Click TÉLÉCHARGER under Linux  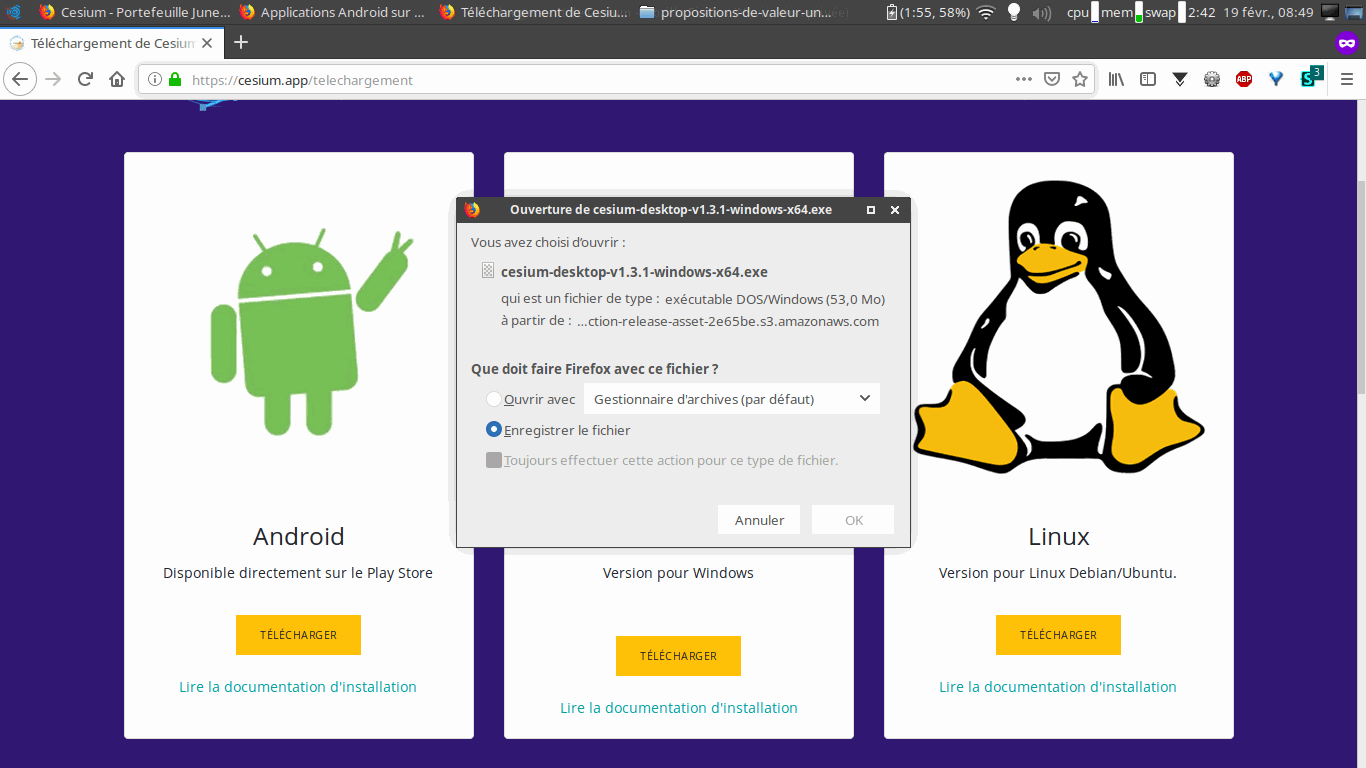point(1058,635)
